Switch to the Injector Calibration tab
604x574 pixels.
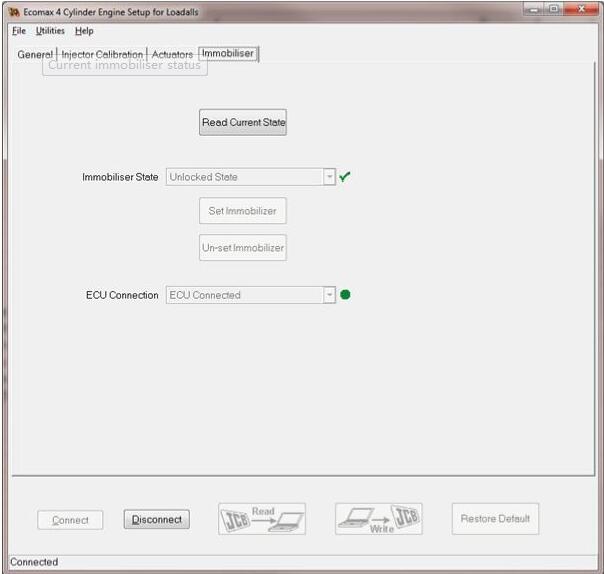[x=102, y=54]
